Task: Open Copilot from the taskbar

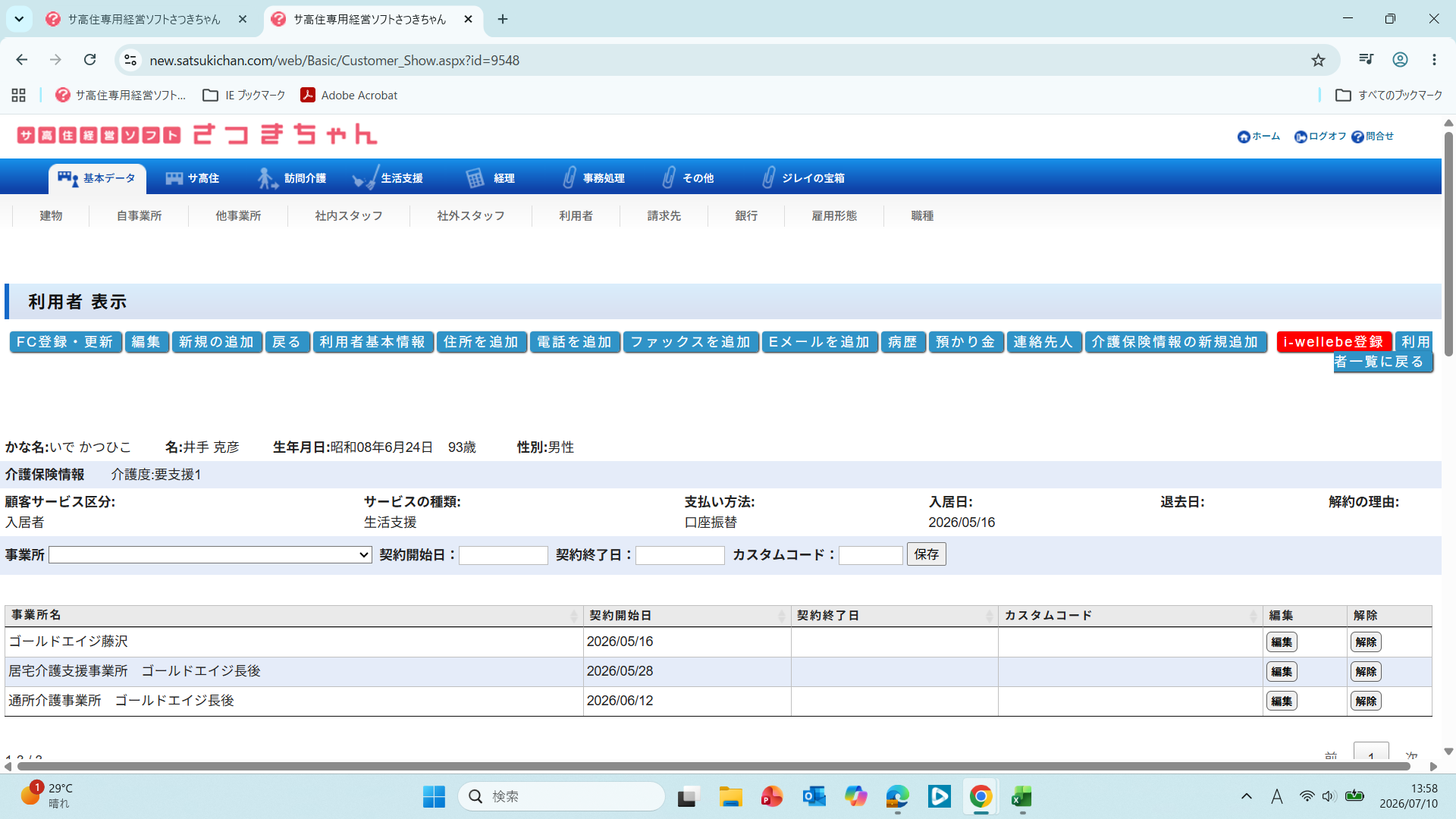Action: [856, 796]
